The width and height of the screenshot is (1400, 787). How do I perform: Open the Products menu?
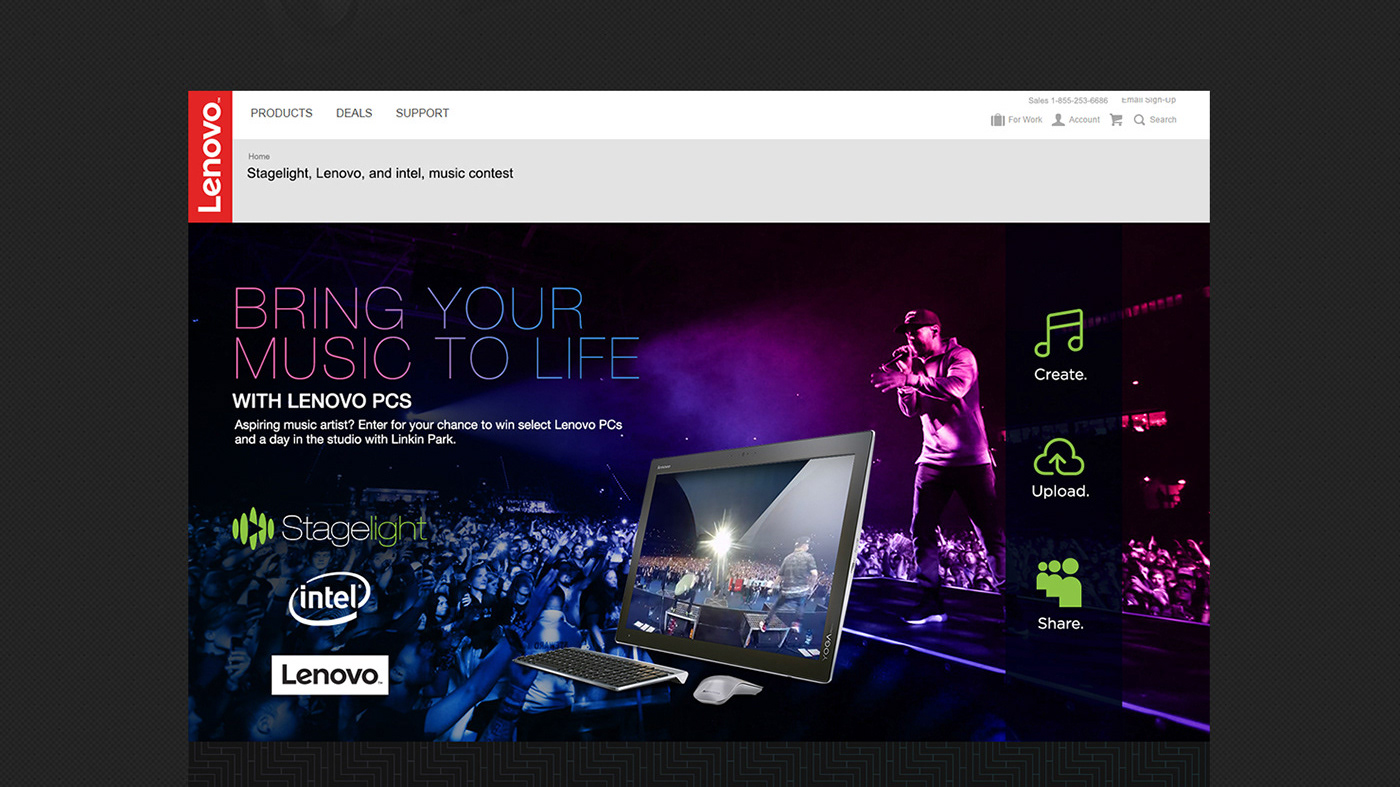281,114
